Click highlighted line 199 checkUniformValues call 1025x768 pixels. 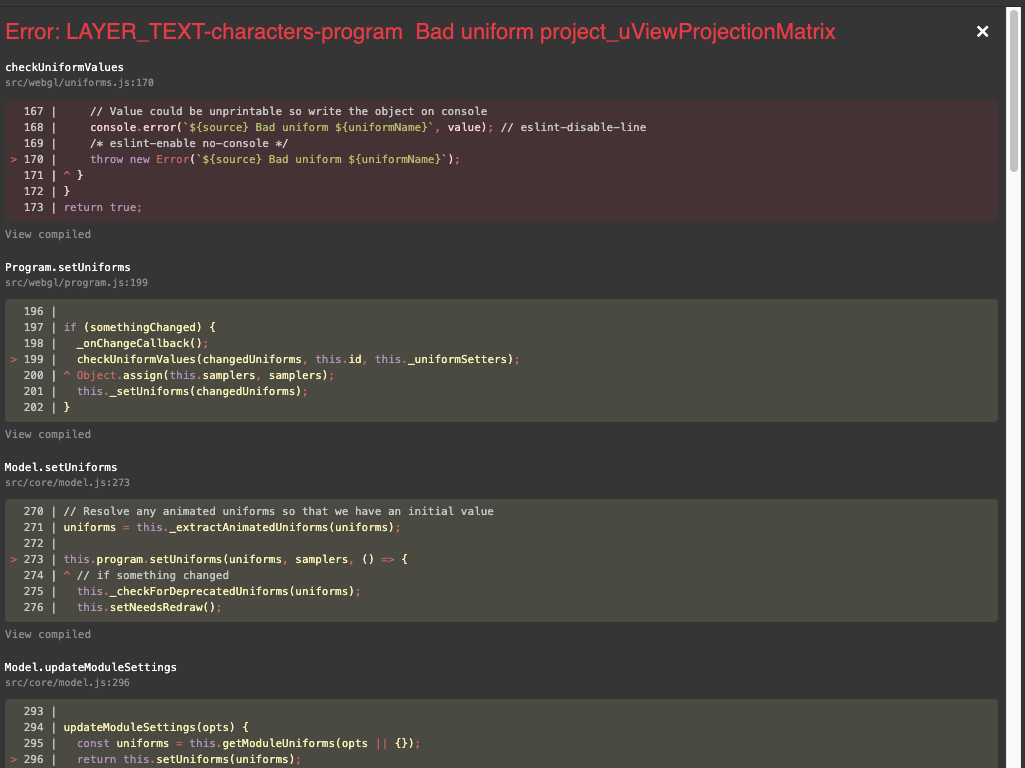pos(298,359)
